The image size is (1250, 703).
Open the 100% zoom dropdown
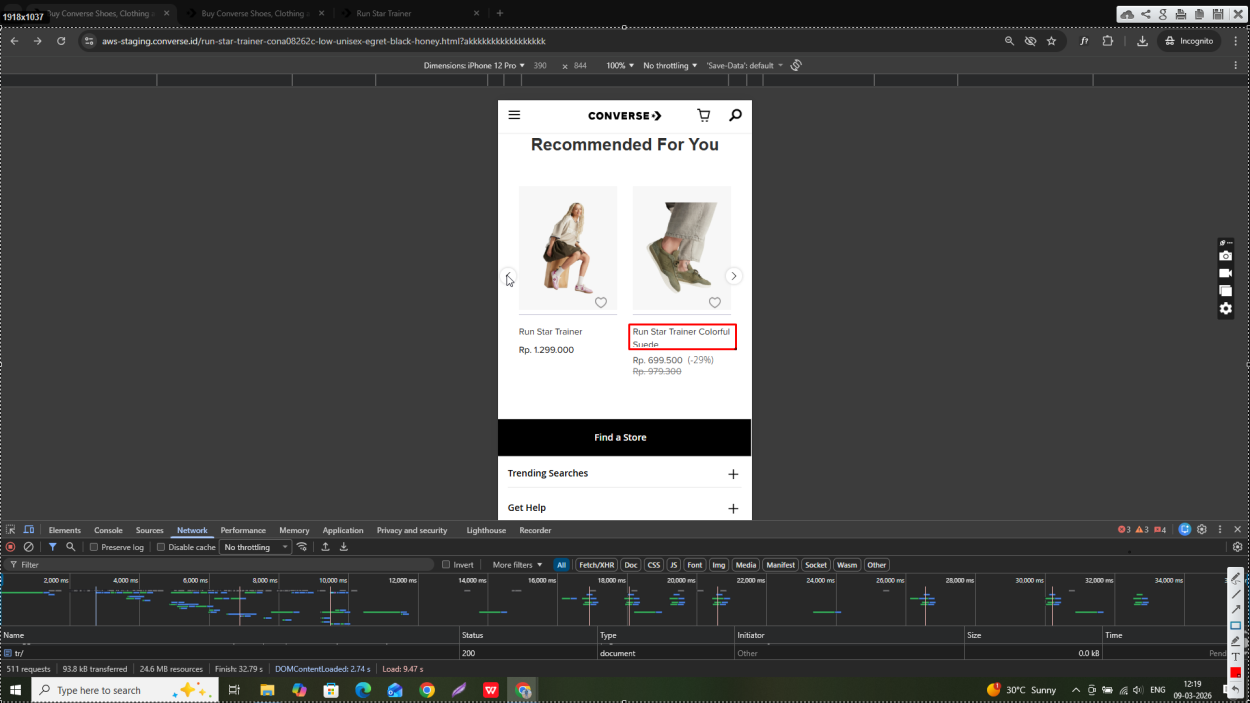click(x=620, y=65)
